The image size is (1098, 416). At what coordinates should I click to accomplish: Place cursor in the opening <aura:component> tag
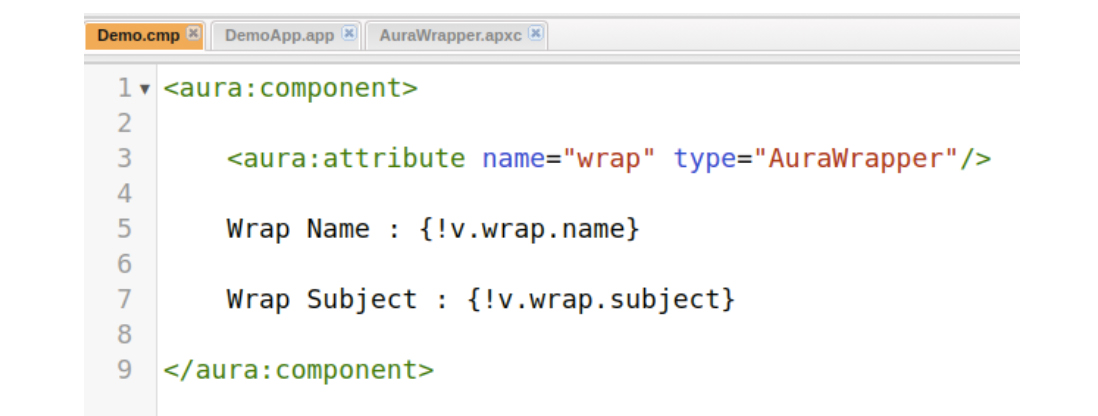pos(290,88)
